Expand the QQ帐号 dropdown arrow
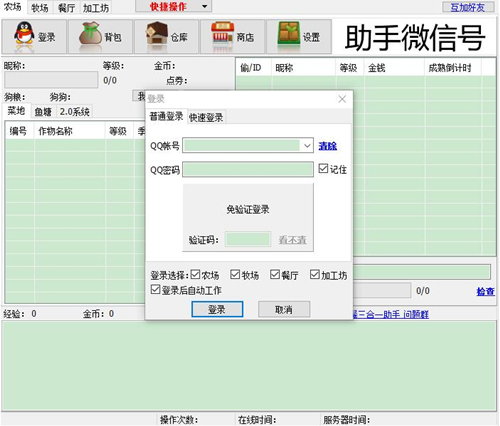This screenshot has width=500, height=426. coord(307,146)
